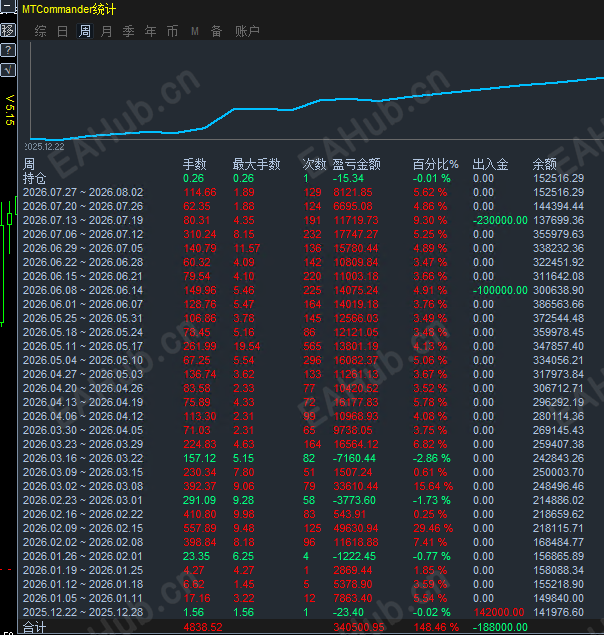The height and width of the screenshot is (635, 604).
Task: Click balance value 141976.60
Action: point(559,612)
